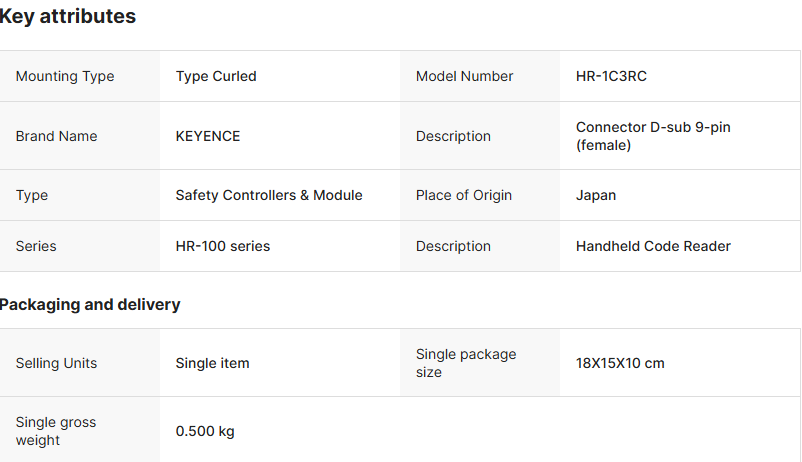The image size is (802, 462).
Task: Select the HR-100 series value
Action: pos(223,246)
